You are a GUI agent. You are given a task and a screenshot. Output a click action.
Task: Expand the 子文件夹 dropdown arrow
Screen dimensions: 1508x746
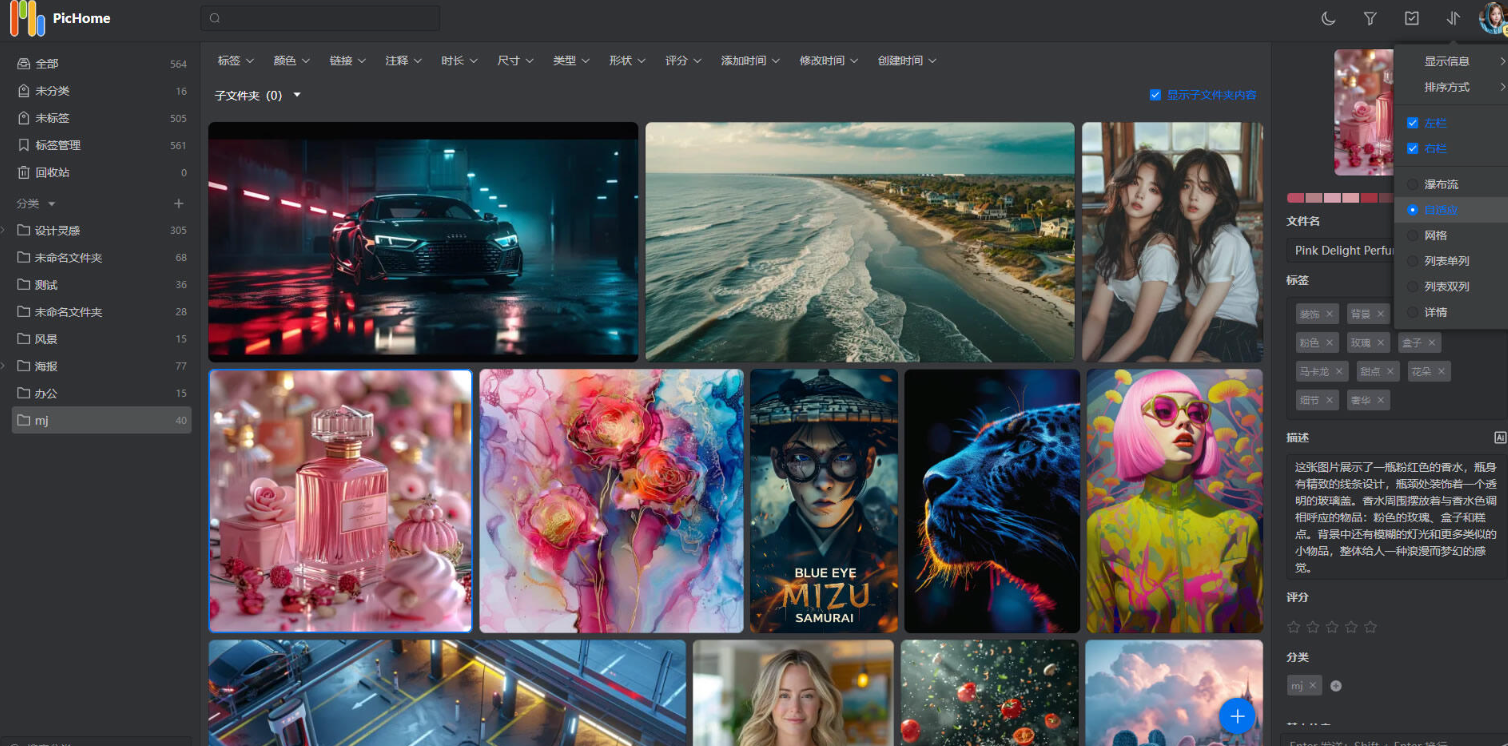(297, 95)
